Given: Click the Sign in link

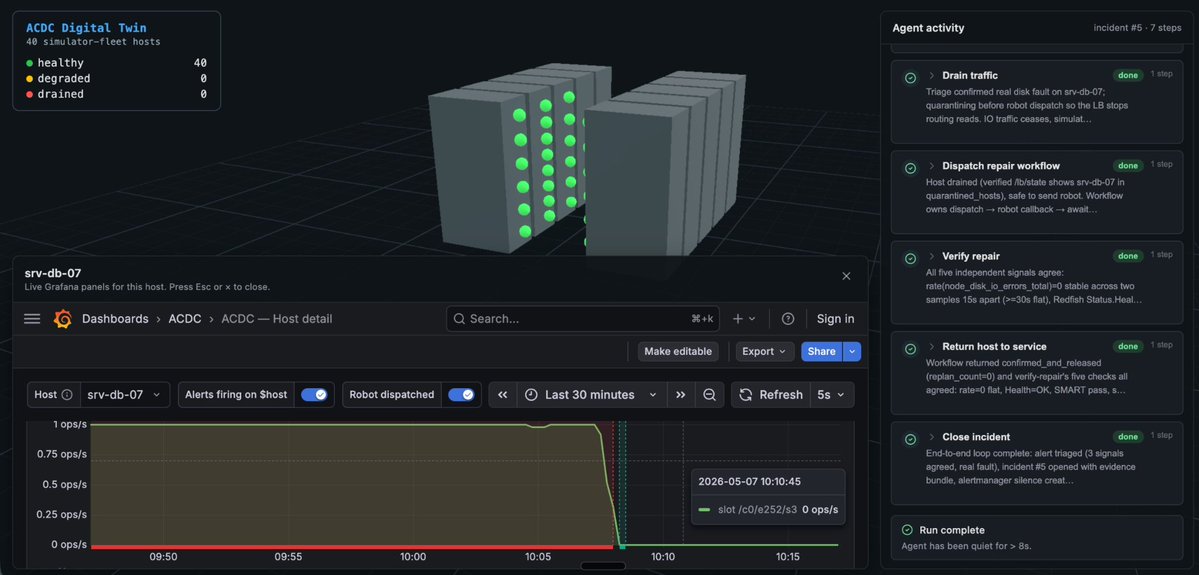Looking at the screenshot, I should coord(836,319).
